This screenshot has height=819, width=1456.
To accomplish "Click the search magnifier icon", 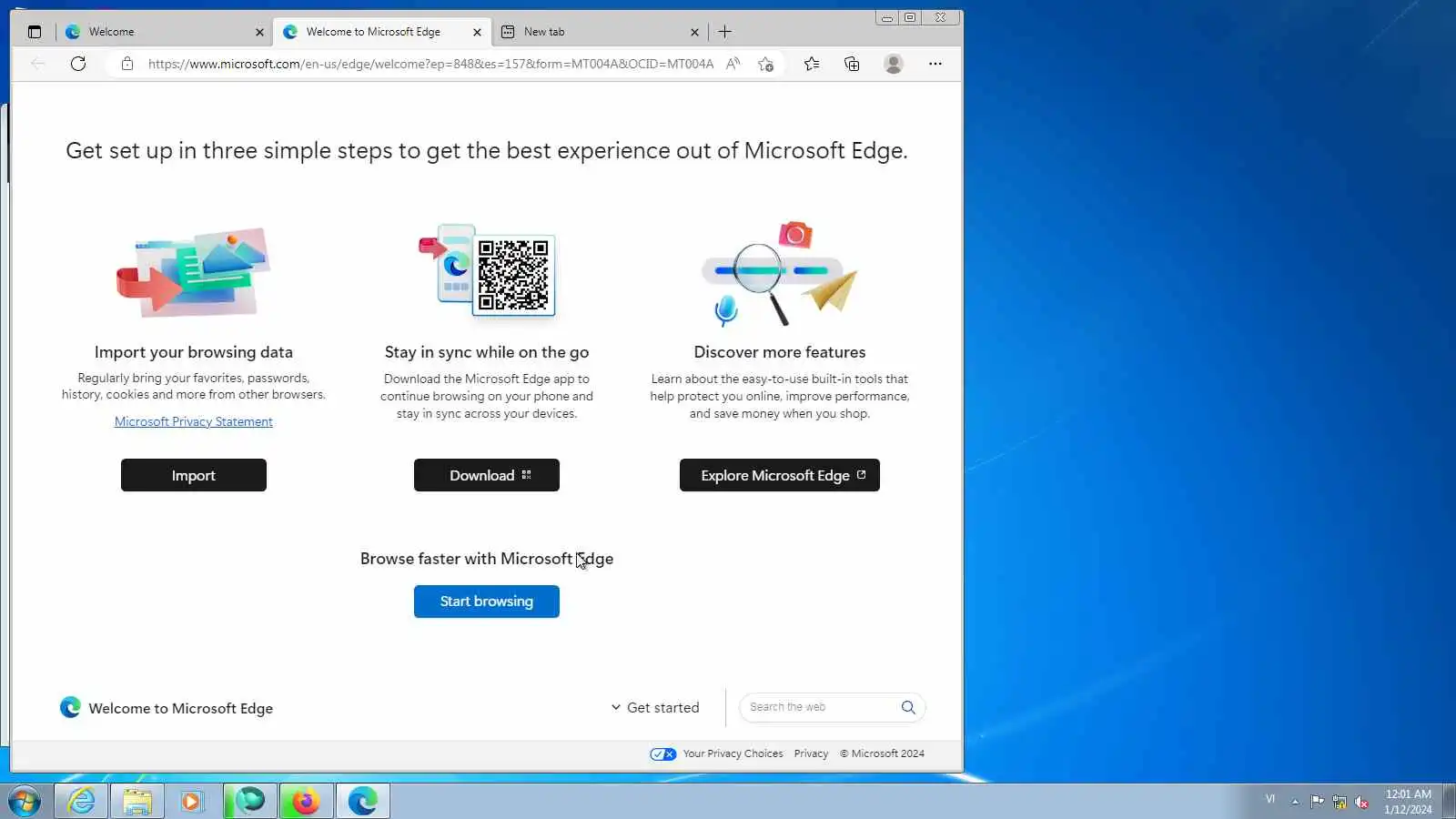I will pos(908,707).
